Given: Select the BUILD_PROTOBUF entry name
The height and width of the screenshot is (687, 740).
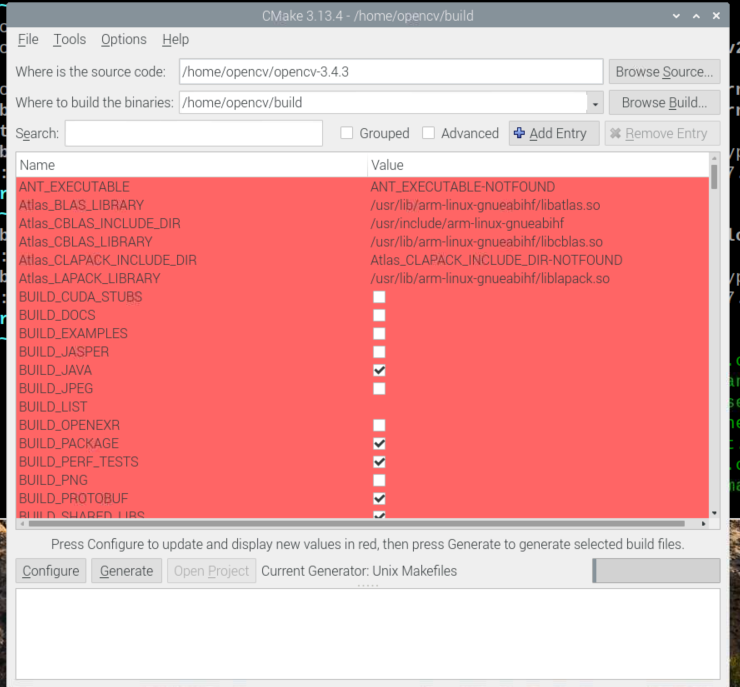Looking at the screenshot, I should click(x=73, y=499).
